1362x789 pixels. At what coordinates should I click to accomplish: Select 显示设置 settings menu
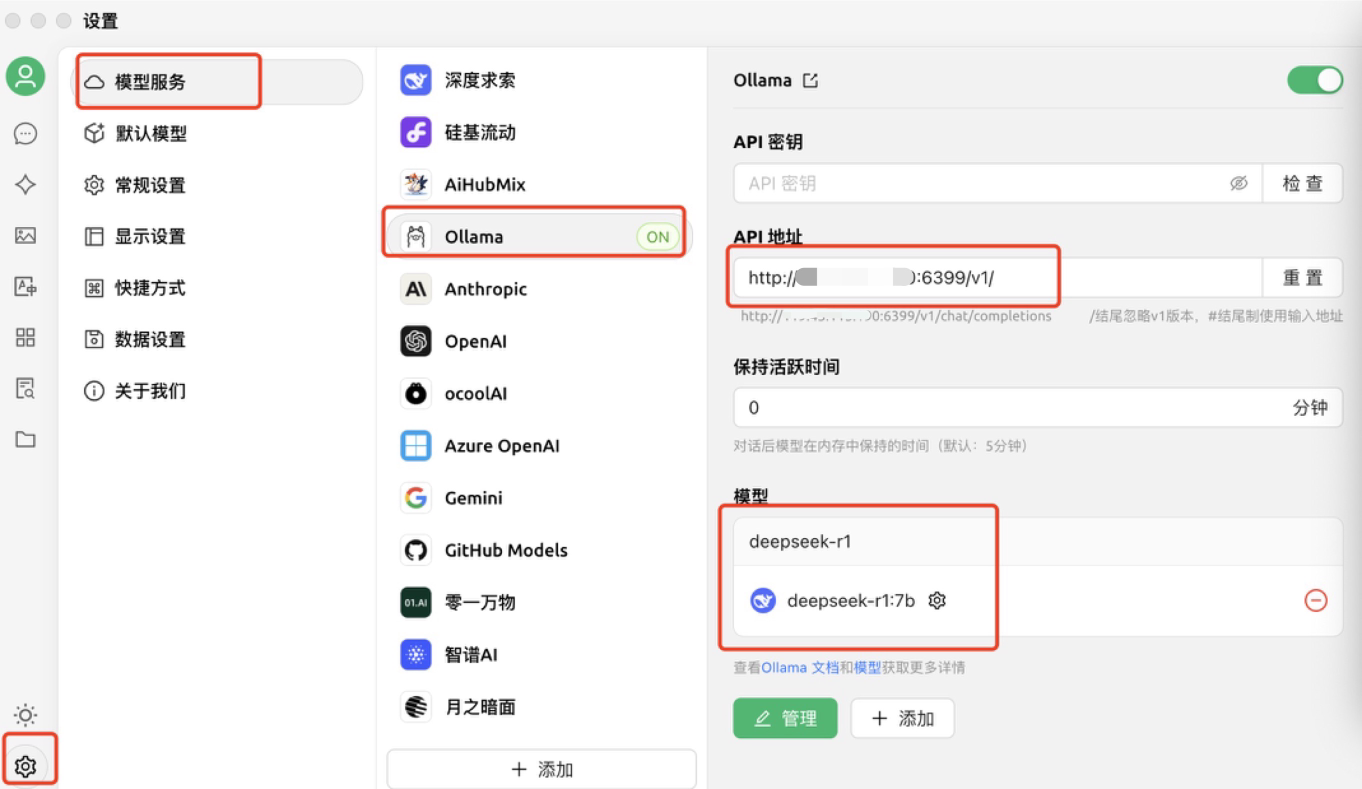219,237
